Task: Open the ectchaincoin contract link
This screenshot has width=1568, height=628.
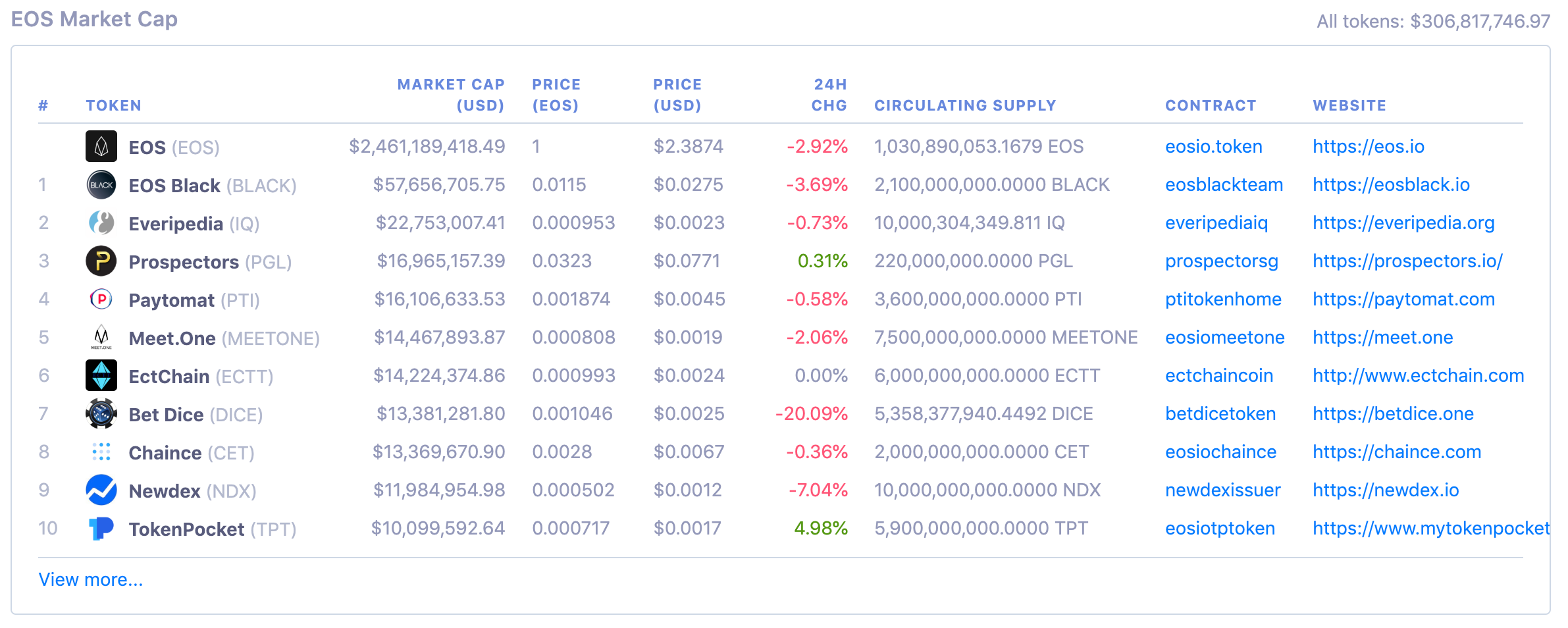Action: coord(1219,375)
